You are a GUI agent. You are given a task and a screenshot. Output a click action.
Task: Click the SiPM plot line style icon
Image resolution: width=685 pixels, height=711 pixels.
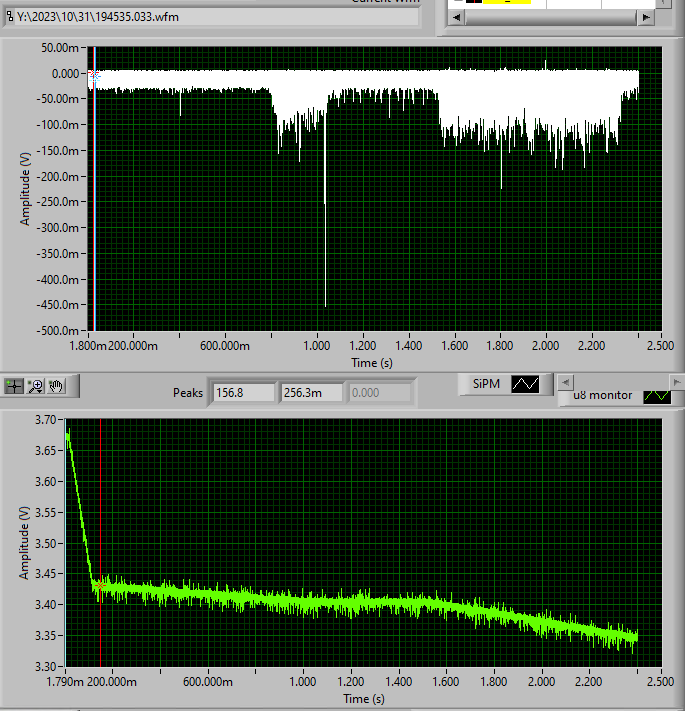tap(525, 385)
